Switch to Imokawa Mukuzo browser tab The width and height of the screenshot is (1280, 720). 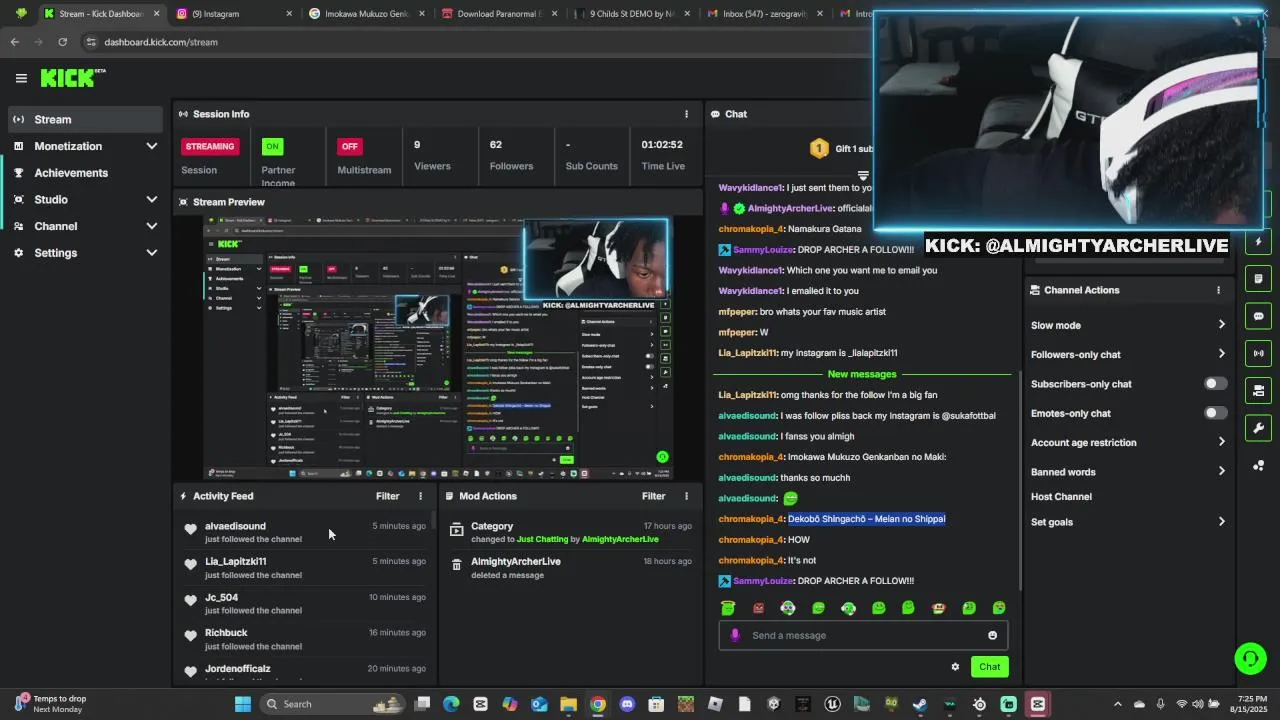tap(366, 14)
